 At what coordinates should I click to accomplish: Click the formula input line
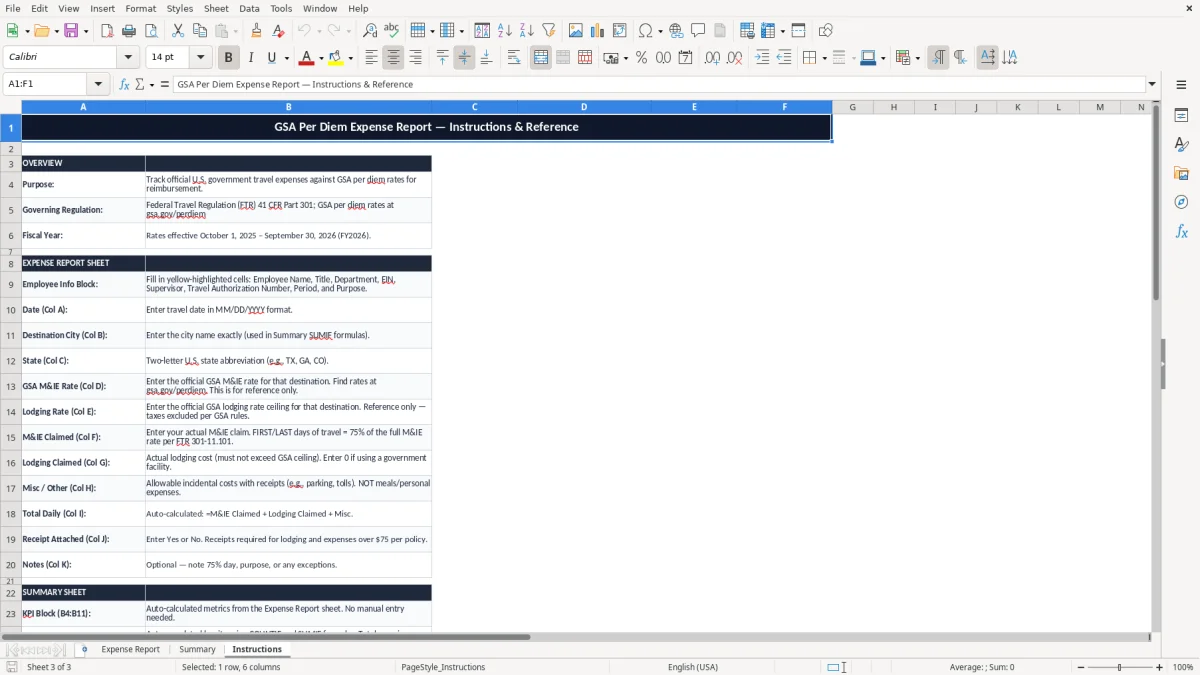659,84
